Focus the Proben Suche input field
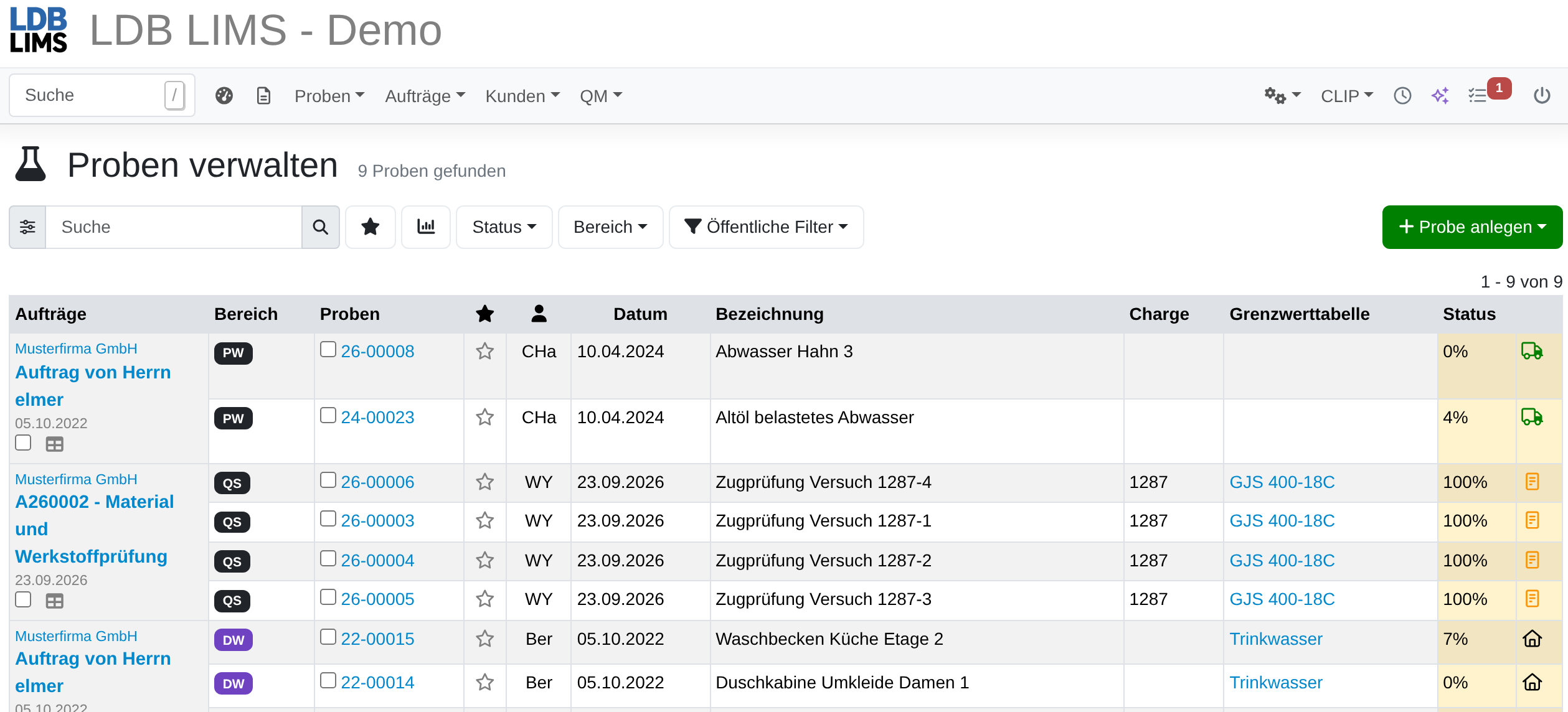Screen dimensions: 1568x712 click(174, 227)
